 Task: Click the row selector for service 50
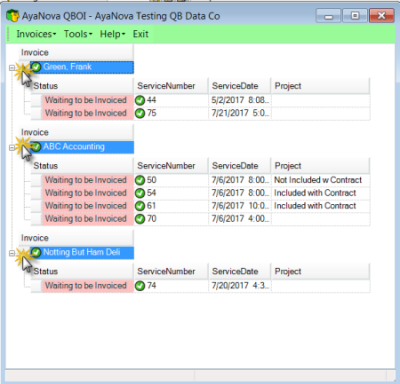click(x=36, y=180)
